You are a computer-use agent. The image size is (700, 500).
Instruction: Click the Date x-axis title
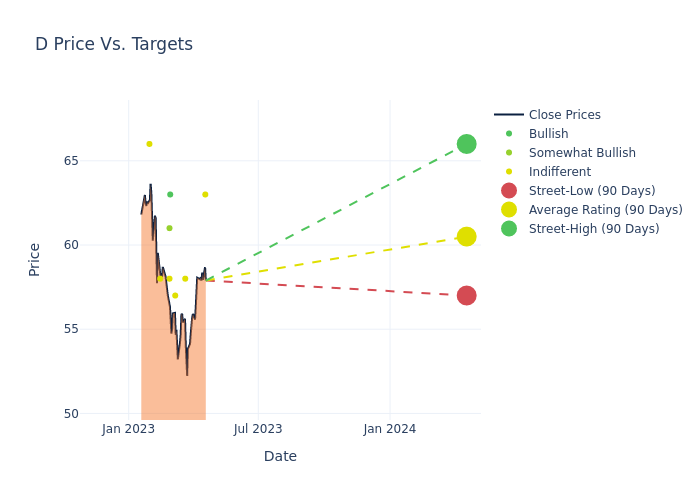click(280, 457)
